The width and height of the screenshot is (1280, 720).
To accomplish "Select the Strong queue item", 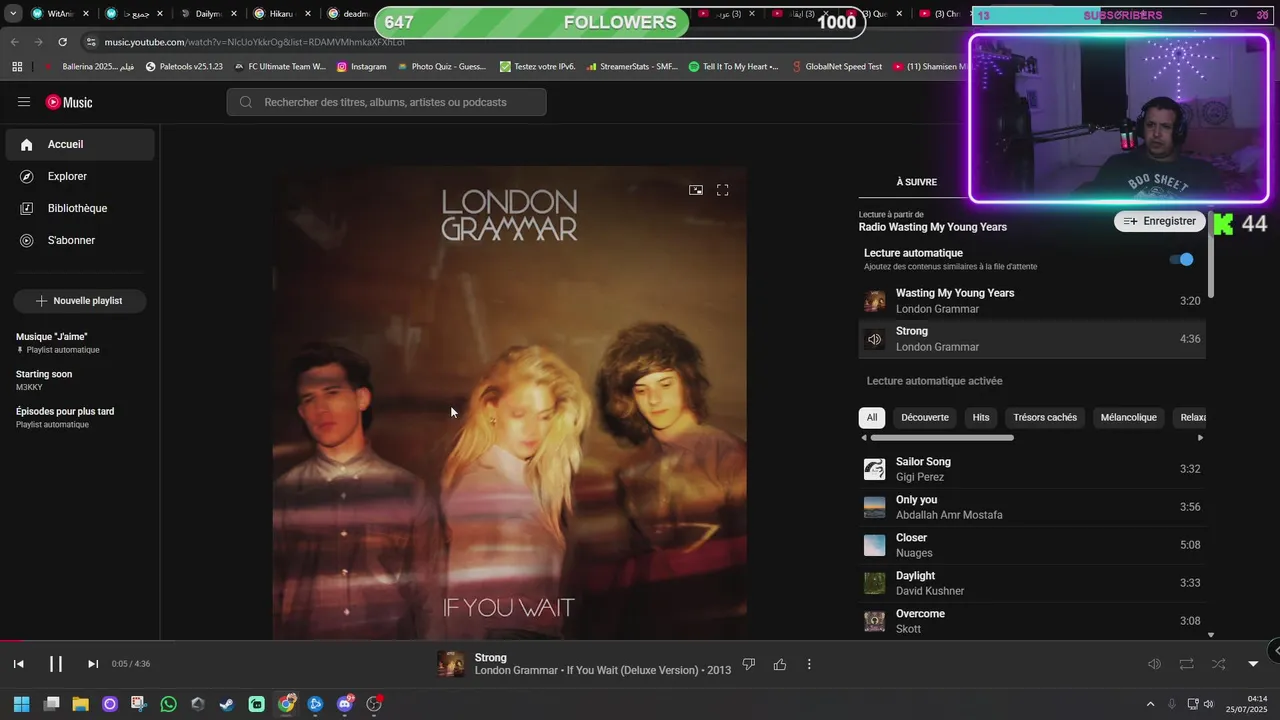I will click(1032, 339).
